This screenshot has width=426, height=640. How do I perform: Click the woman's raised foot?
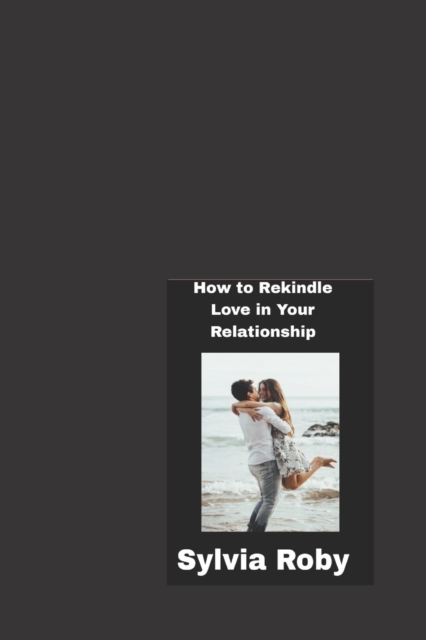point(328,462)
